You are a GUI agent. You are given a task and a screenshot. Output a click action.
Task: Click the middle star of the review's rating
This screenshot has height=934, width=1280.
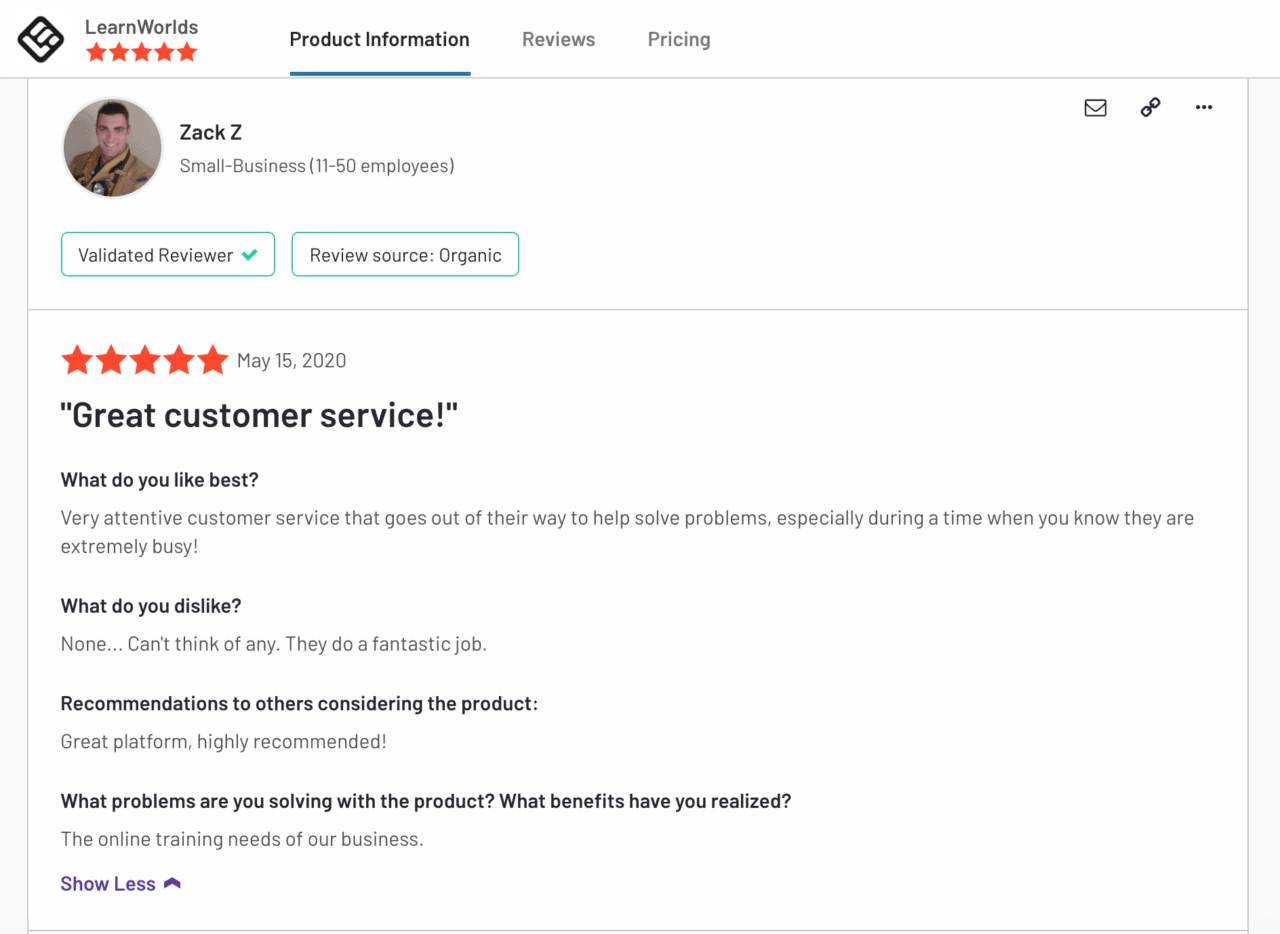pos(145,360)
